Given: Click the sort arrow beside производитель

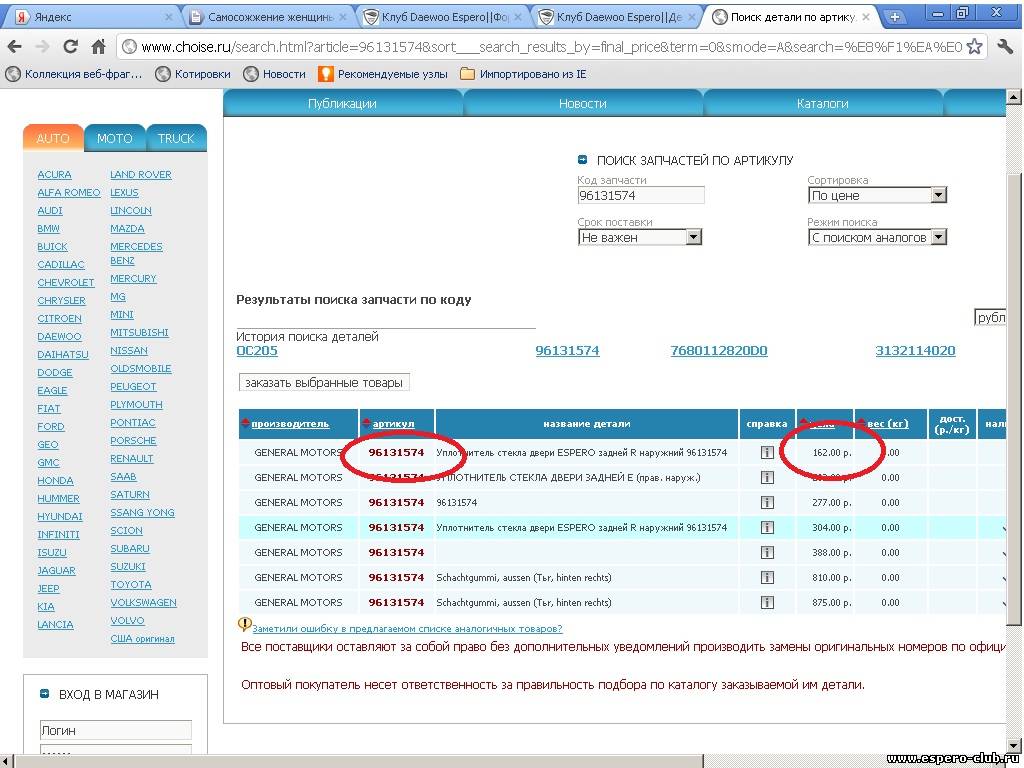Looking at the screenshot, I should [x=246, y=424].
